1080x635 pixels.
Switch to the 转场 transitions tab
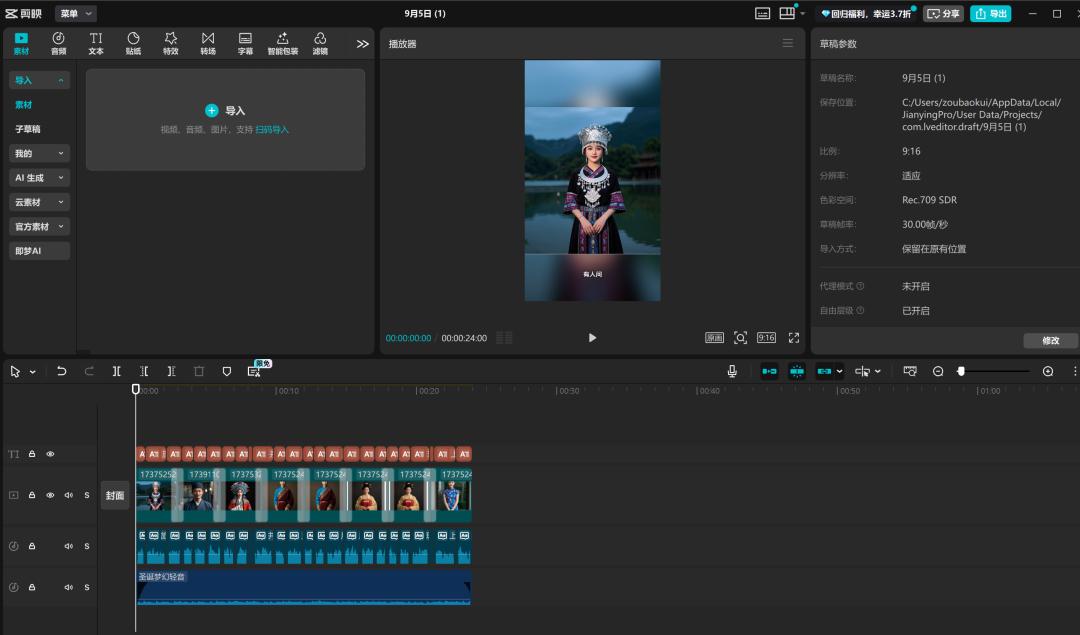[208, 43]
